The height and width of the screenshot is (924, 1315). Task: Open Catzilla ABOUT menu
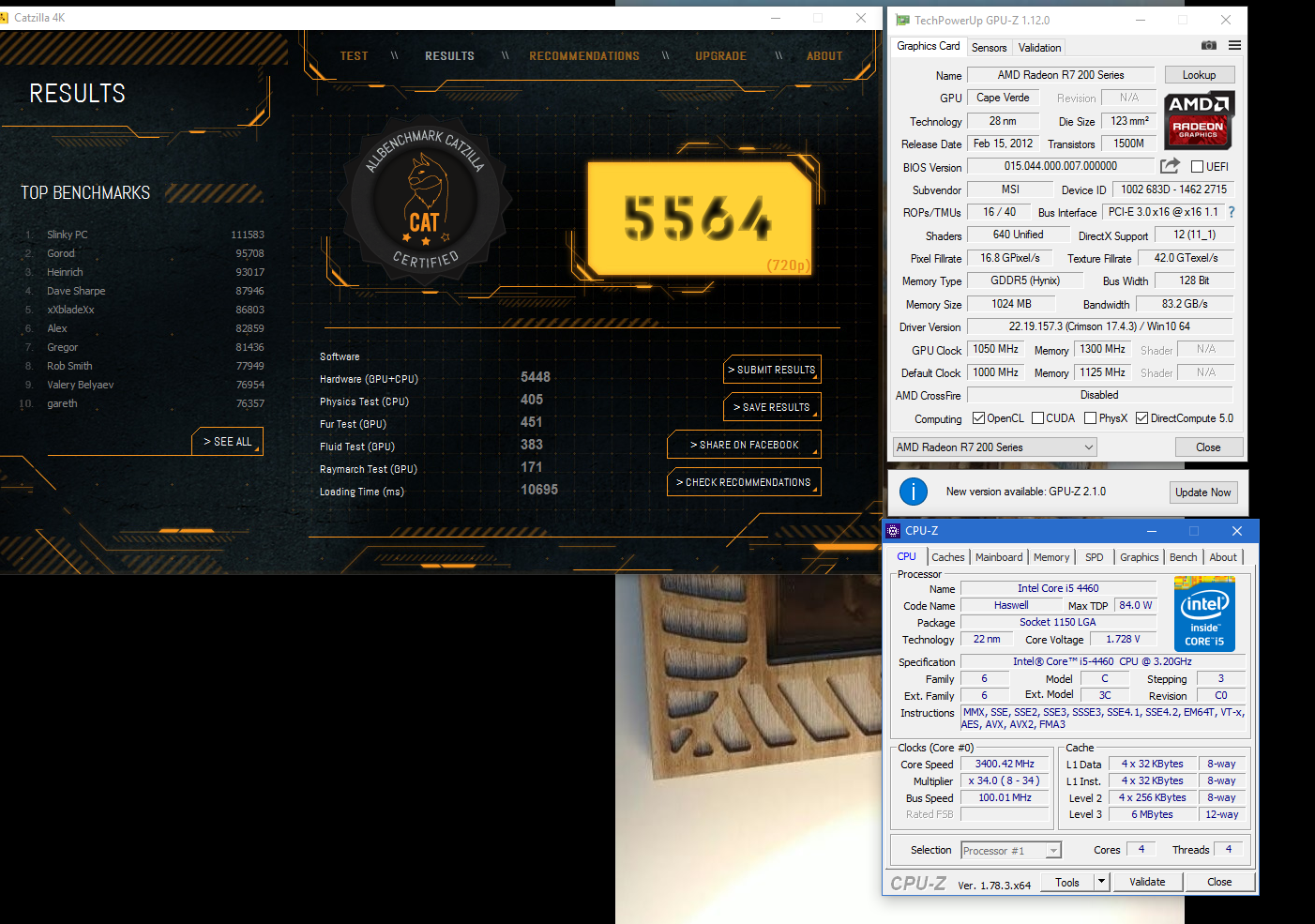pos(824,56)
